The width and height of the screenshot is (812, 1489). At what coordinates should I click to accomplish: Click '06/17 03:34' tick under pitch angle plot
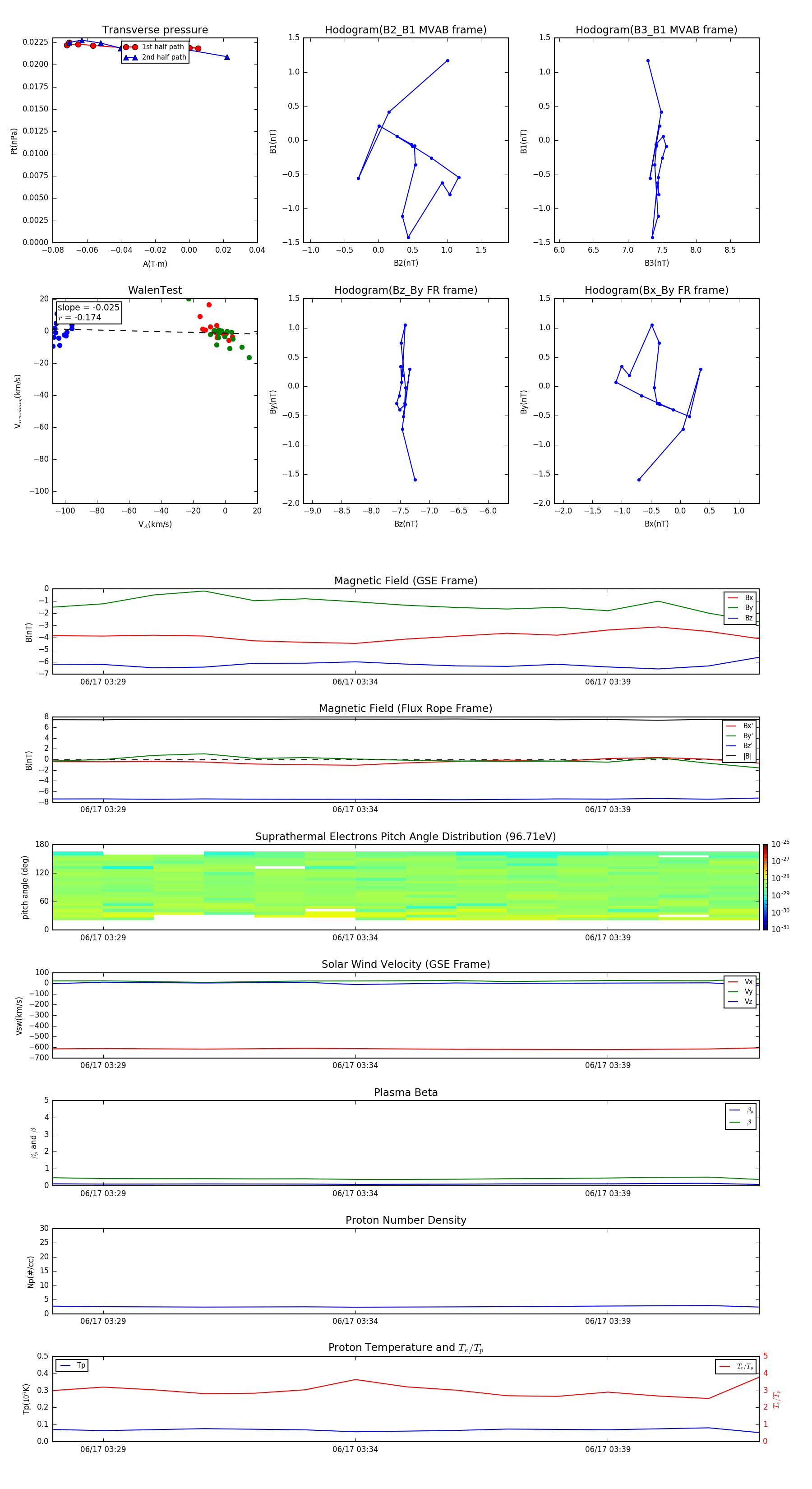coord(355,938)
